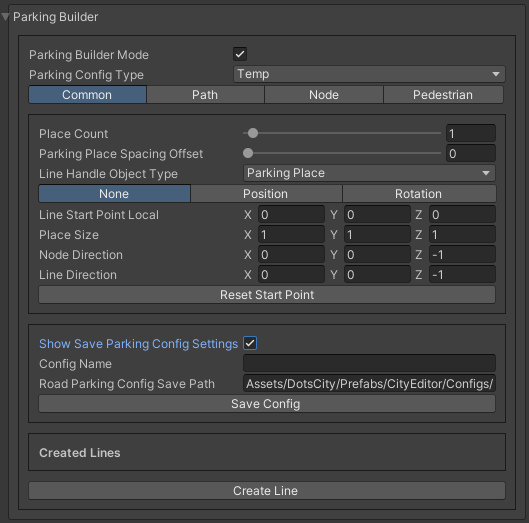This screenshot has width=529, height=523.
Task: Click the Parking Place Spacing Offset label
Action: 121,154
